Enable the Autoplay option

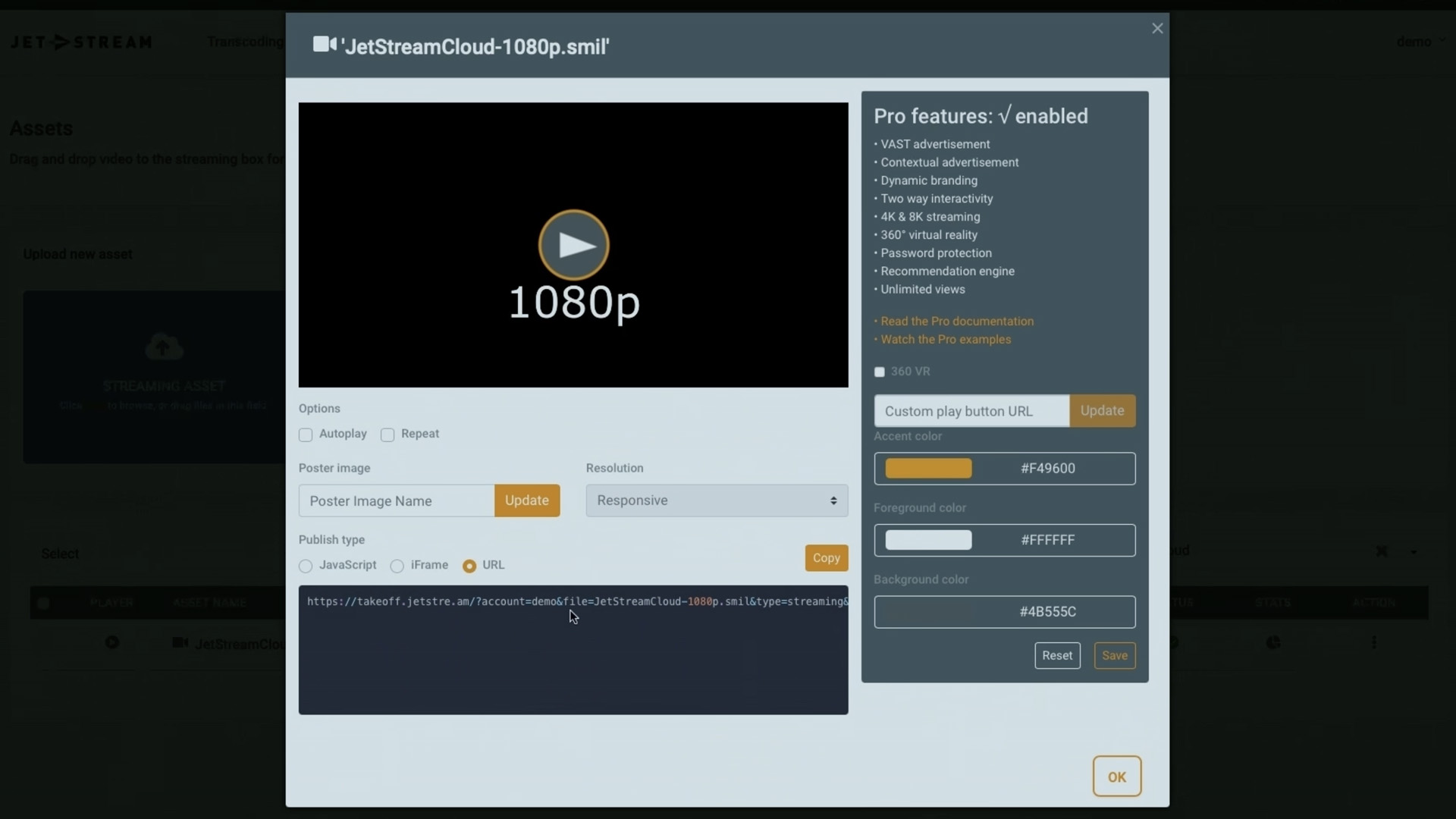pyautogui.click(x=306, y=435)
